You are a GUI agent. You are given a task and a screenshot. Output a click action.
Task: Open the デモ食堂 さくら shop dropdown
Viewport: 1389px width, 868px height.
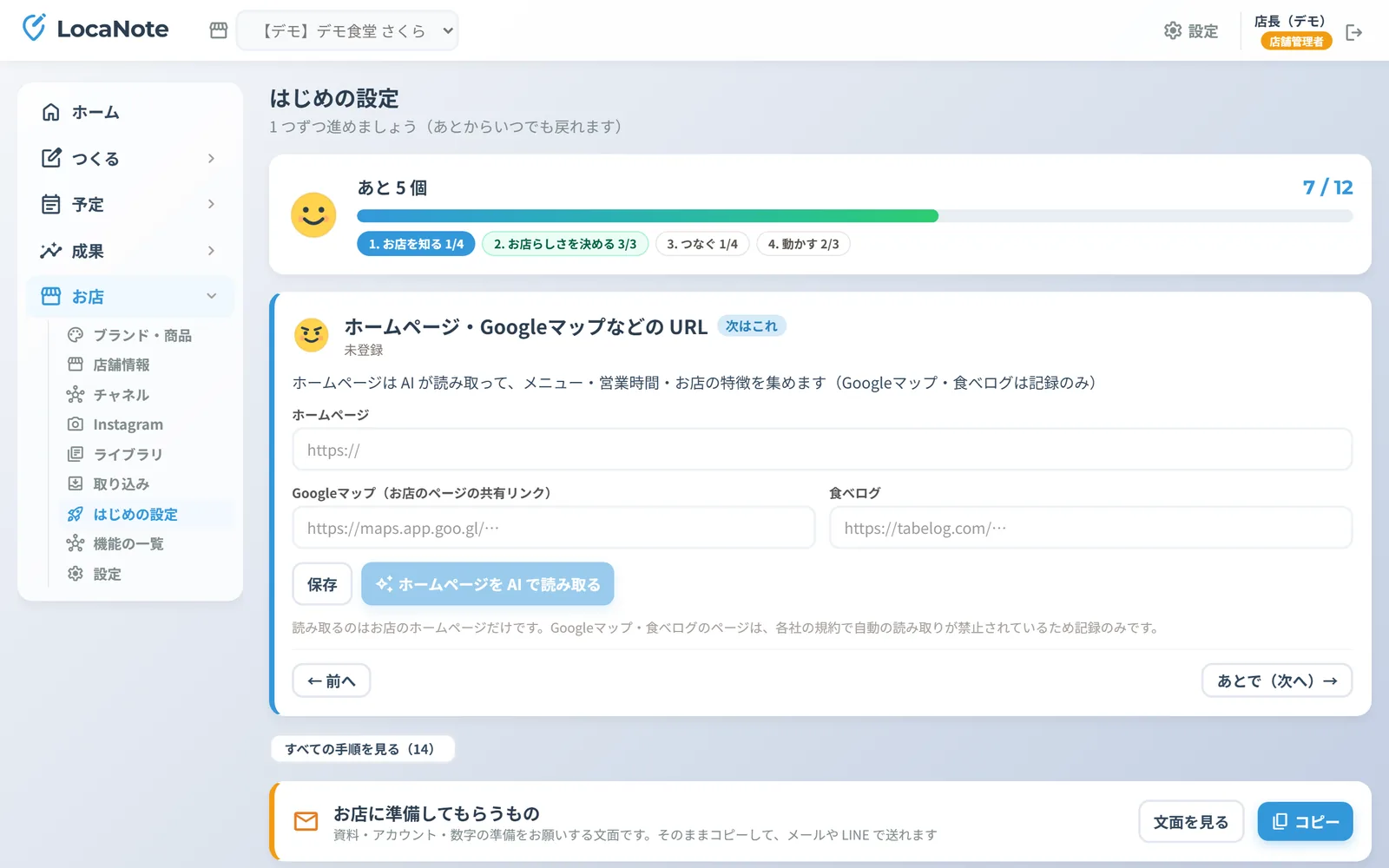pyautogui.click(x=347, y=30)
